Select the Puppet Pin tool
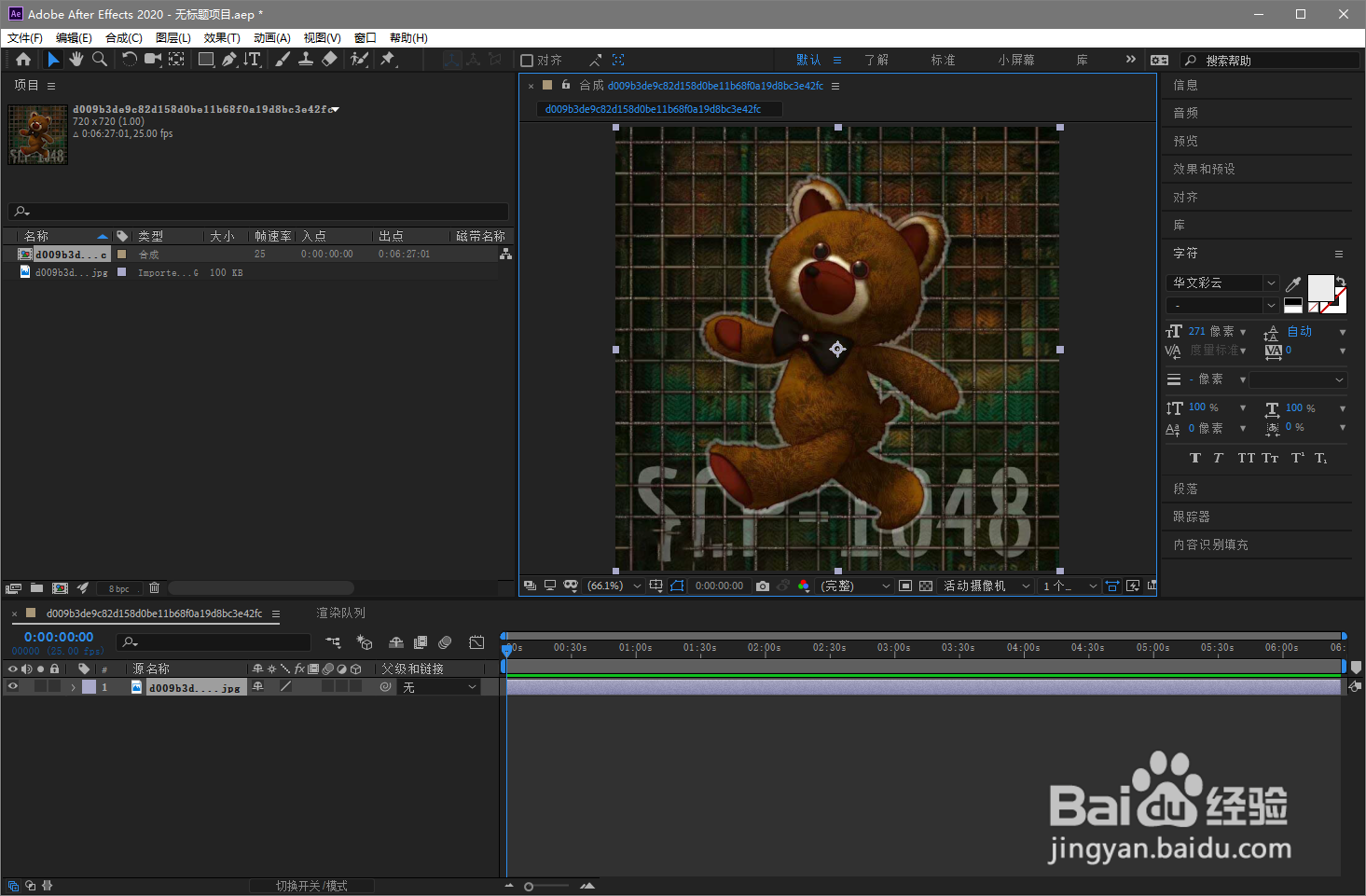 click(388, 60)
